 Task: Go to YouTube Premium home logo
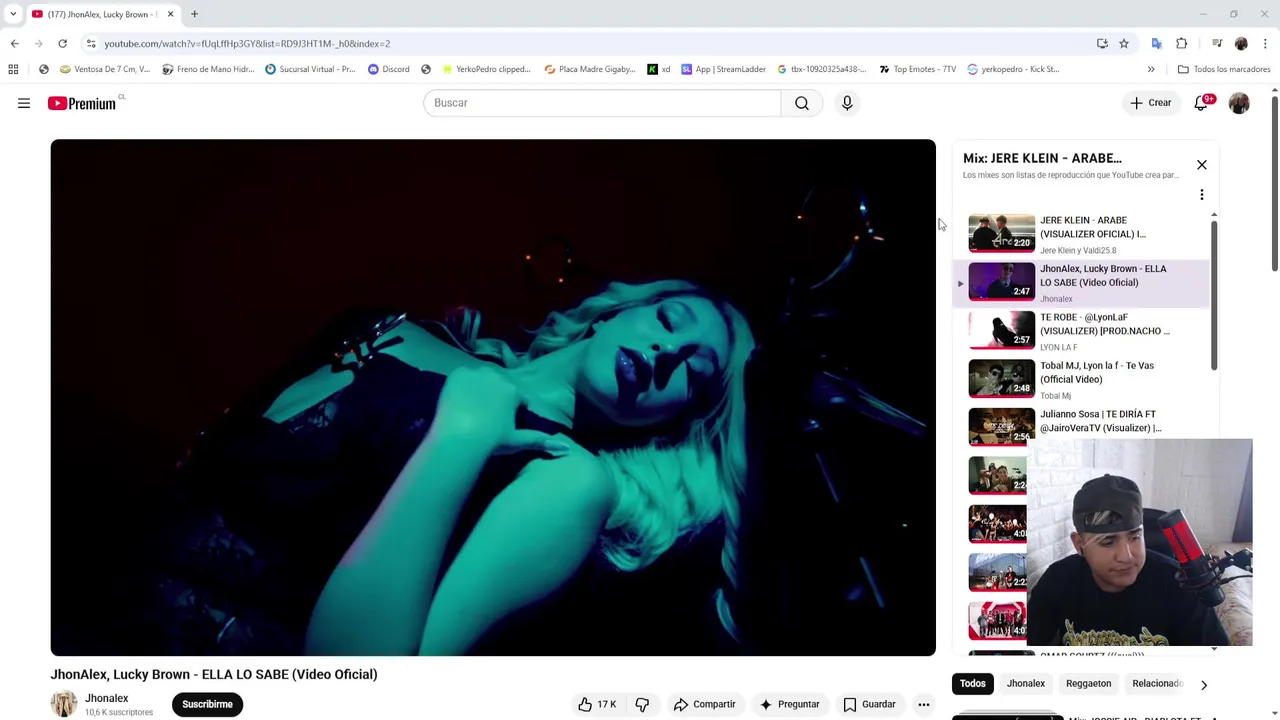pyautogui.click(x=82, y=103)
